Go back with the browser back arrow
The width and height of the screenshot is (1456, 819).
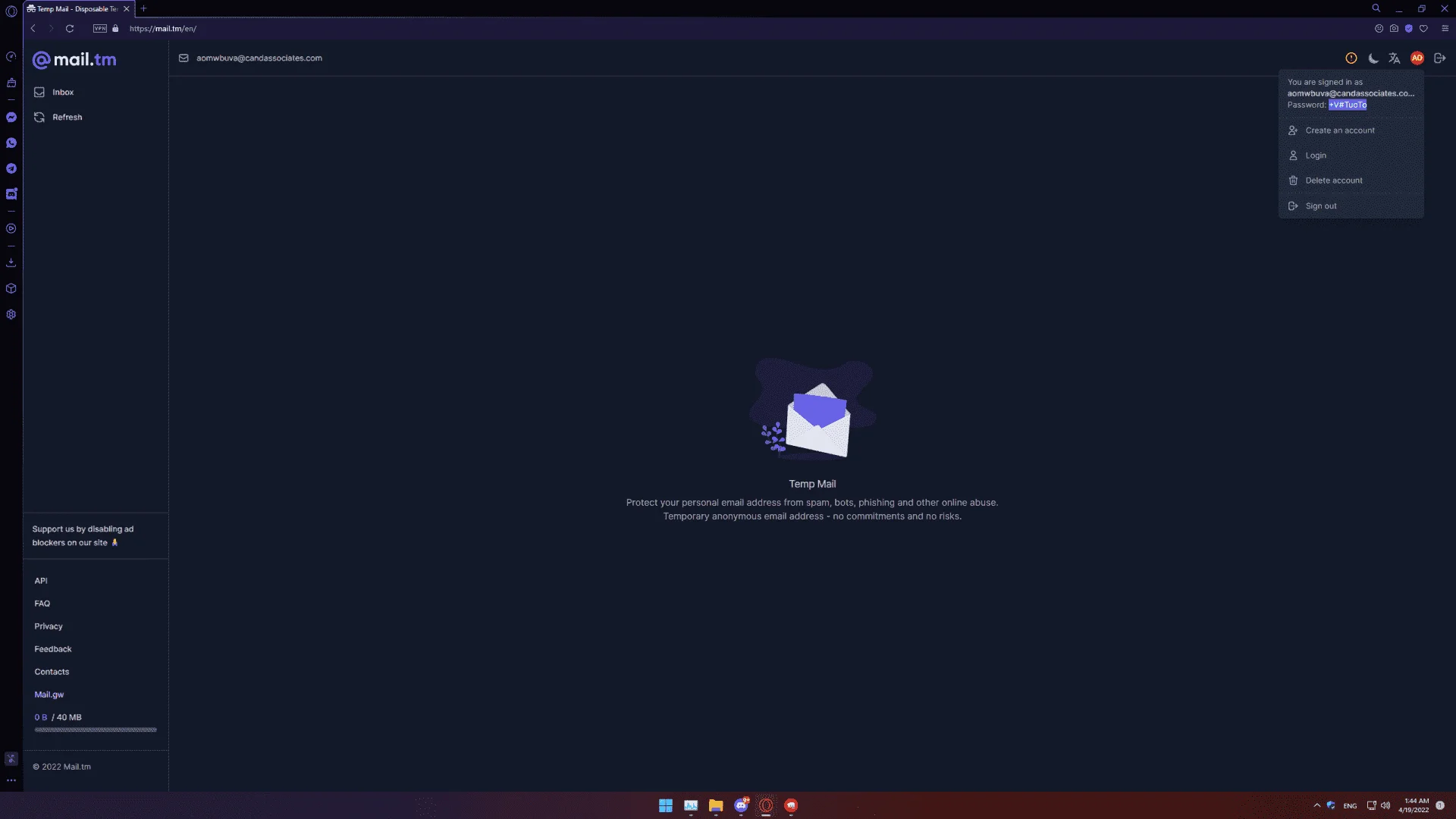tap(33, 29)
